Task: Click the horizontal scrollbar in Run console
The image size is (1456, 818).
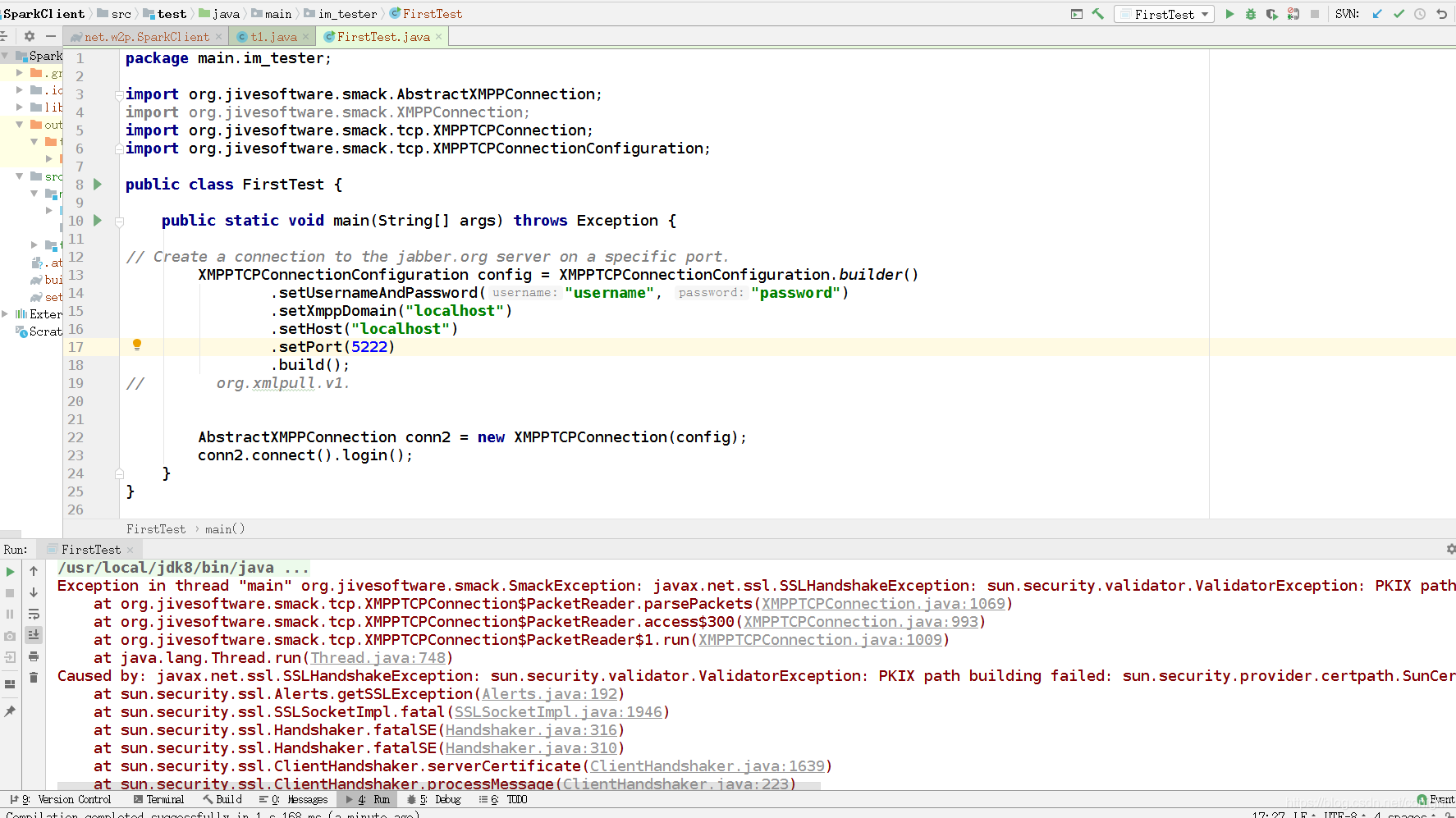Action: [439, 786]
